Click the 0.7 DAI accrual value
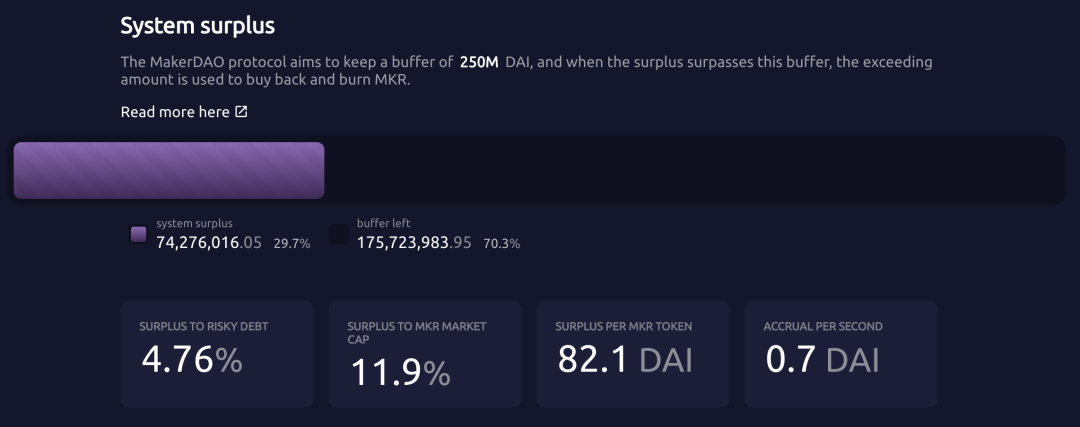Screen dimensions: 1080x427 (822, 360)
